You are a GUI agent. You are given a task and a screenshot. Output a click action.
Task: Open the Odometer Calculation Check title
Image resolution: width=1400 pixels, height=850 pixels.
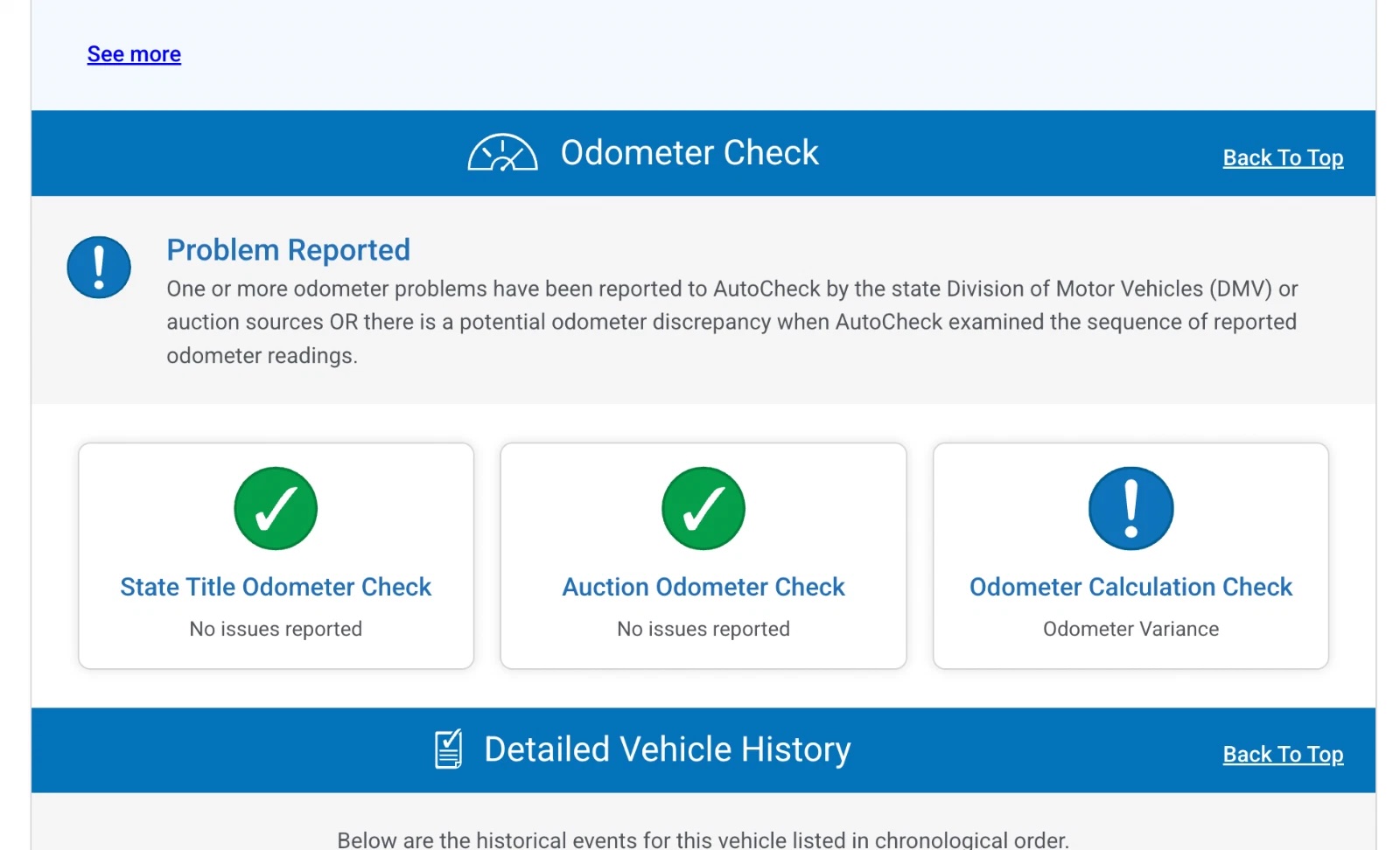1130,587
